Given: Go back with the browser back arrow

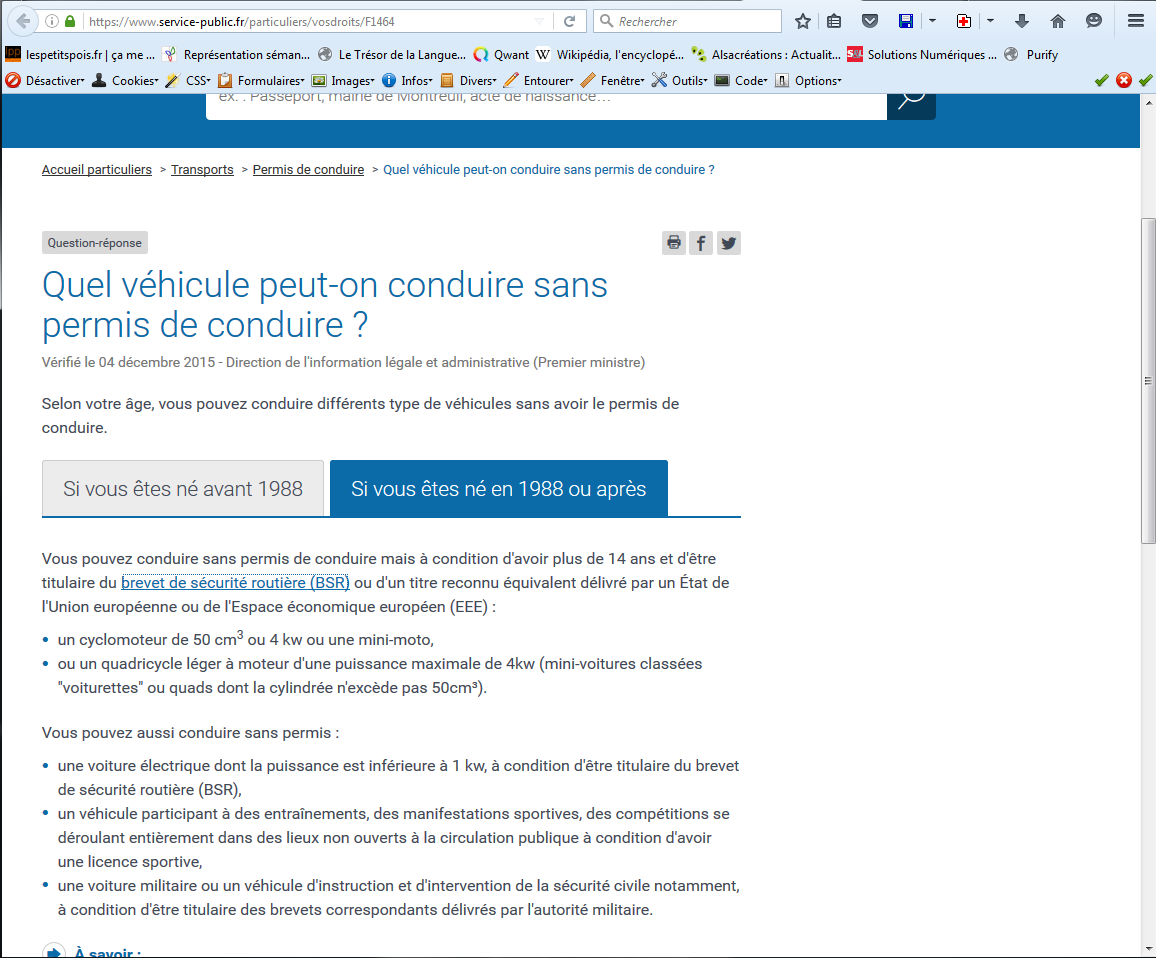Looking at the screenshot, I should coord(23,21).
